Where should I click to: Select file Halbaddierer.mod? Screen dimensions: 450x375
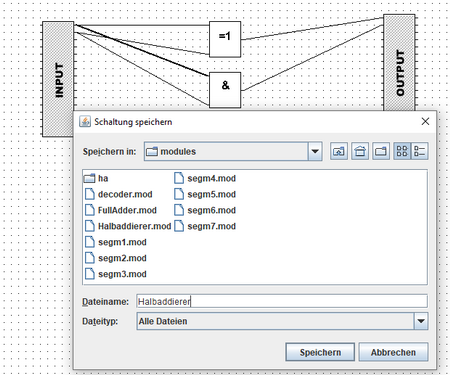tap(128, 226)
